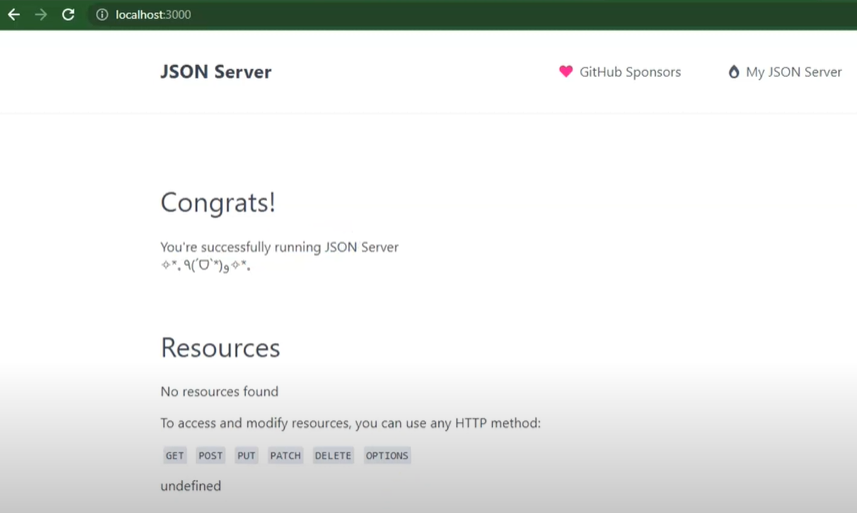The height and width of the screenshot is (513, 857).
Task: Click the kaomoji emoticon line
Action: (206, 266)
